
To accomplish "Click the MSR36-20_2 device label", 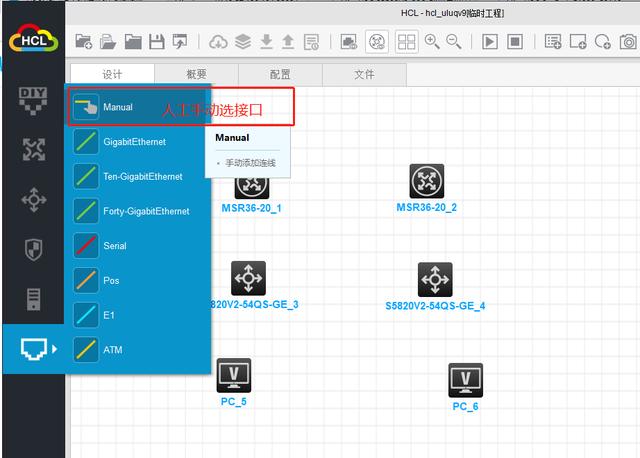I will point(427,207).
